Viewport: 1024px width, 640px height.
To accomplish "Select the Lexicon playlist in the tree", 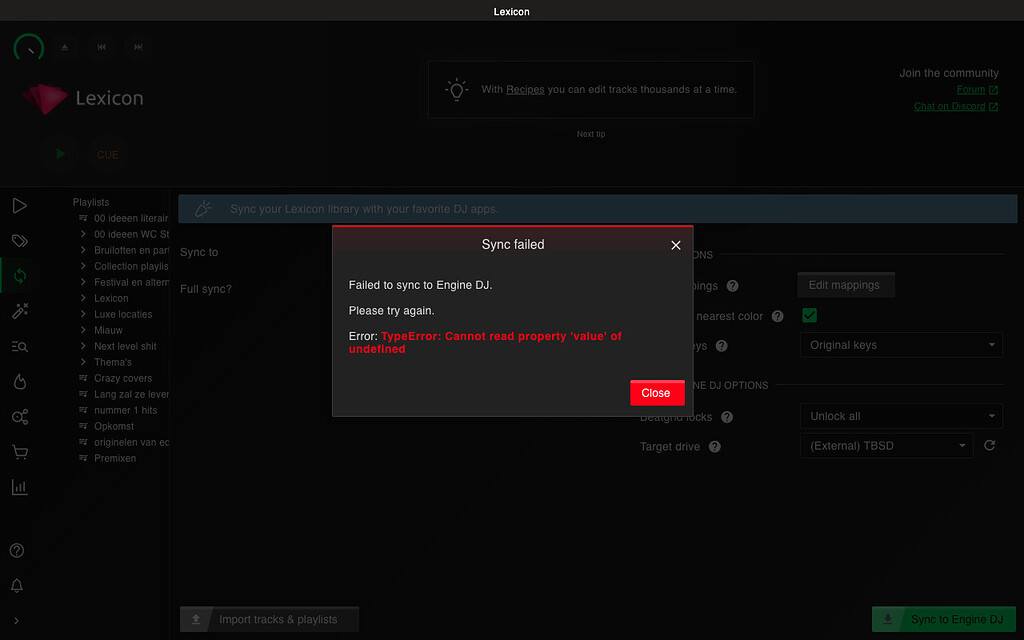I will coord(110,297).
